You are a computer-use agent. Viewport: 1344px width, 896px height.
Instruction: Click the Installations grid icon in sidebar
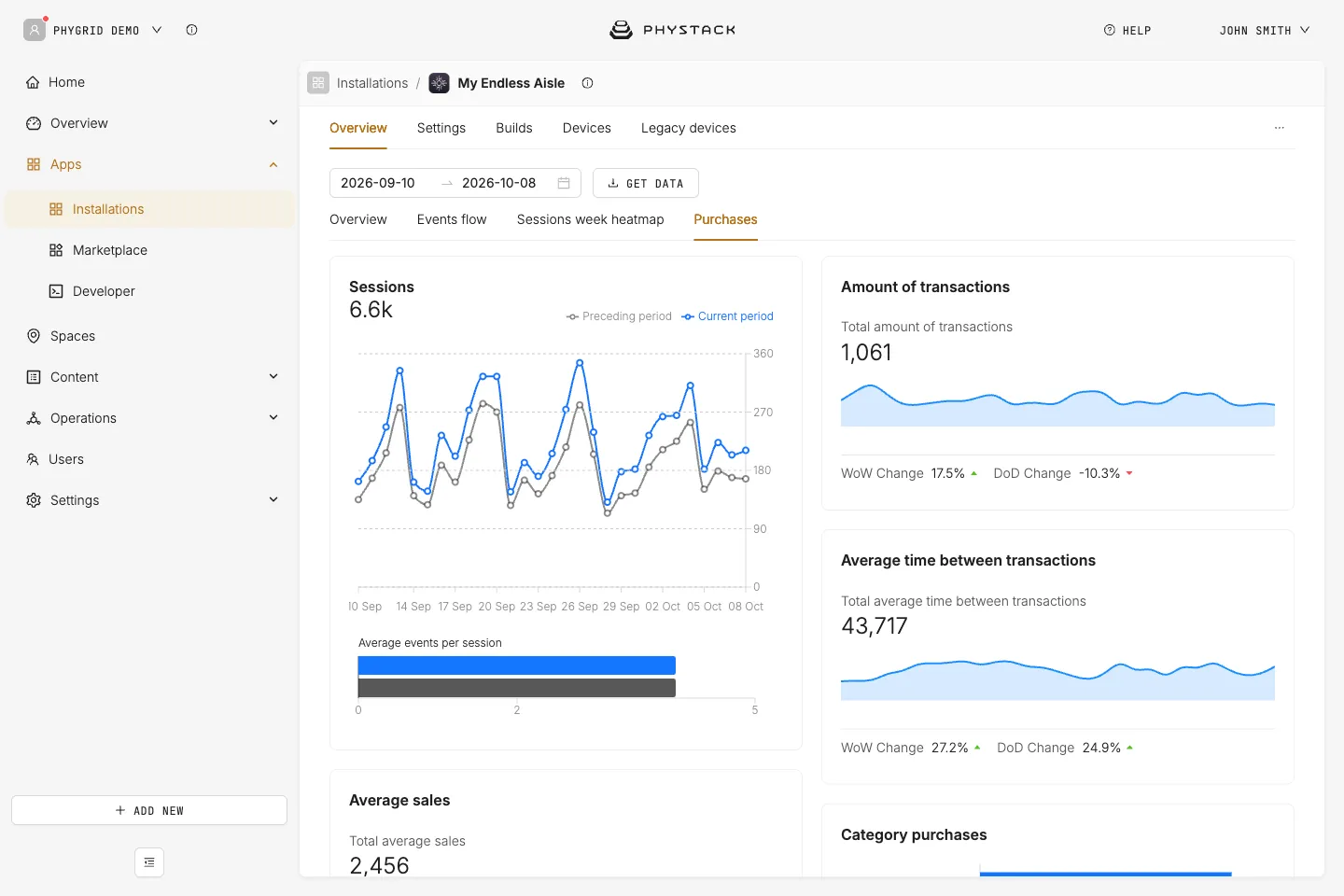tap(56, 209)
